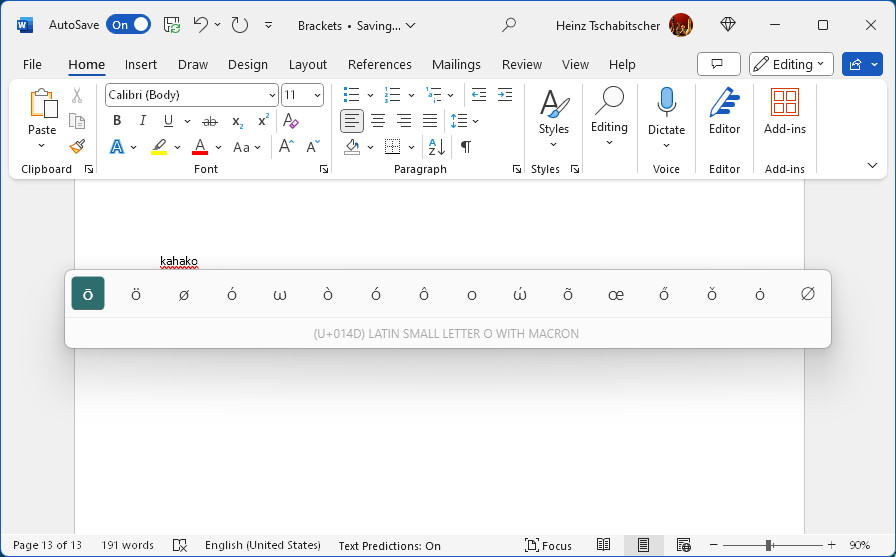Viewport: 896px width, 557px height.
Task: Switch to Read Mode view
Action: [x=603, y=545]
